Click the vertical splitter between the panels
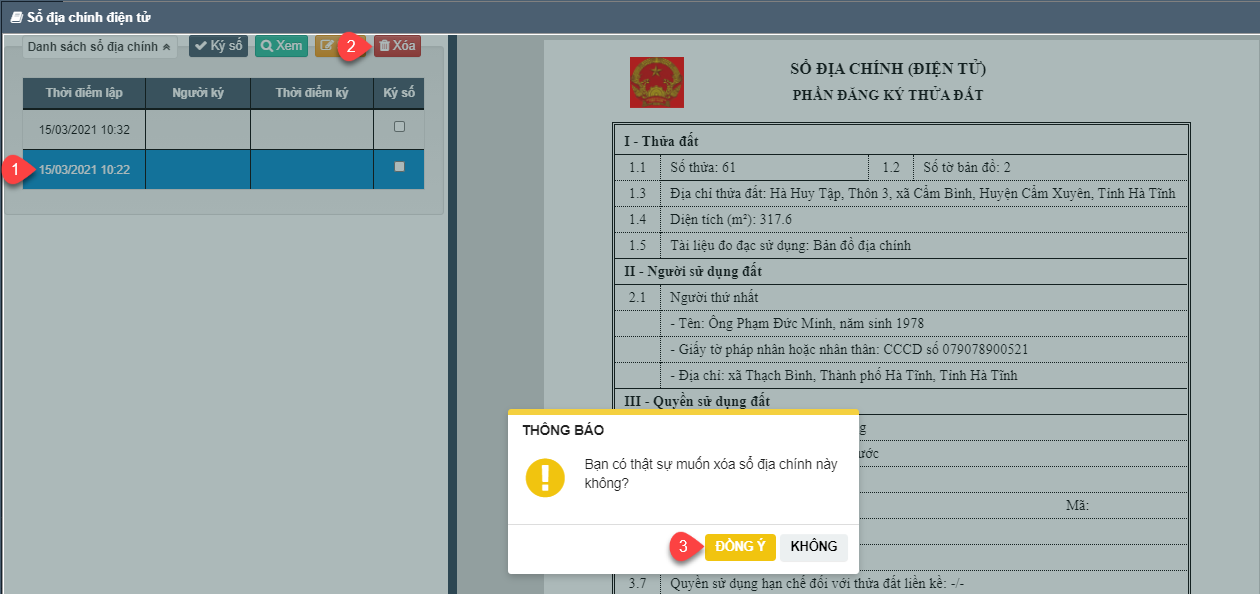Viewport: 1260px width, 594px height. click(x=452, y=300)
